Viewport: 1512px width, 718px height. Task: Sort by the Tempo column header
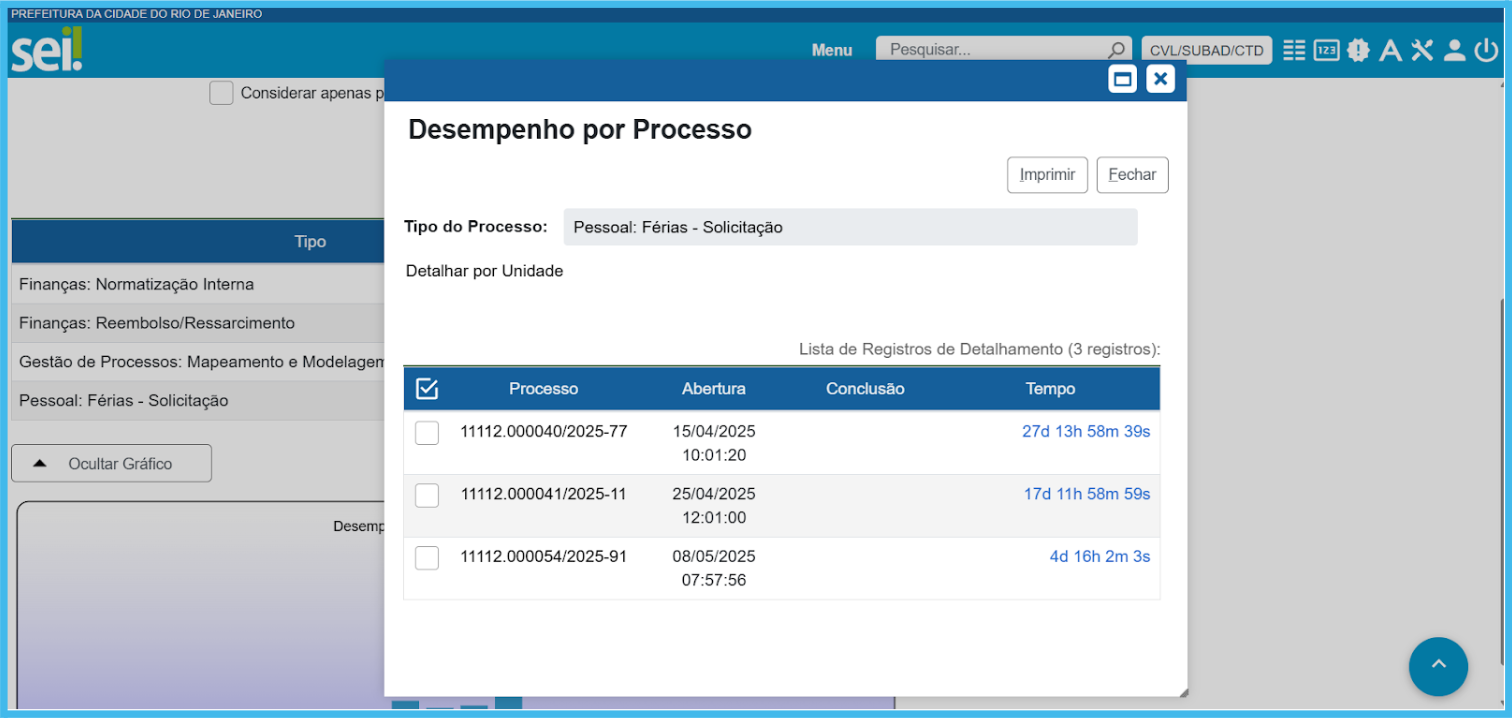coord(1049,389)
